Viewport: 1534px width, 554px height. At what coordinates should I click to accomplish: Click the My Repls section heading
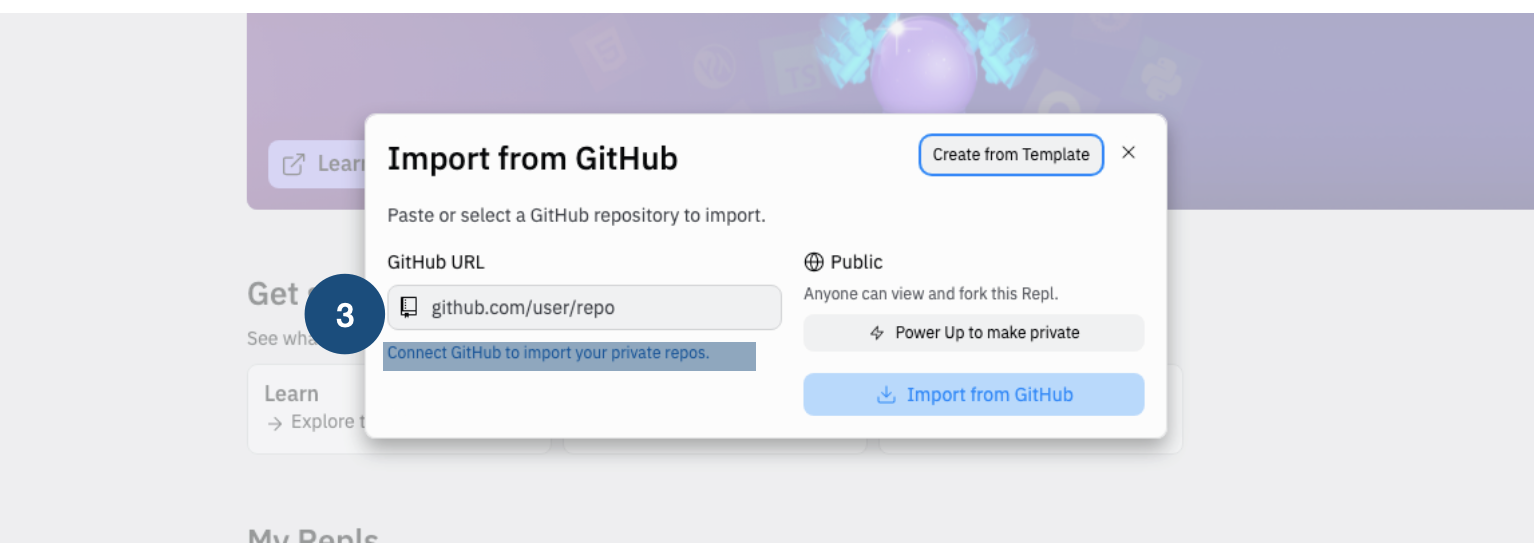tap(313, 540)
